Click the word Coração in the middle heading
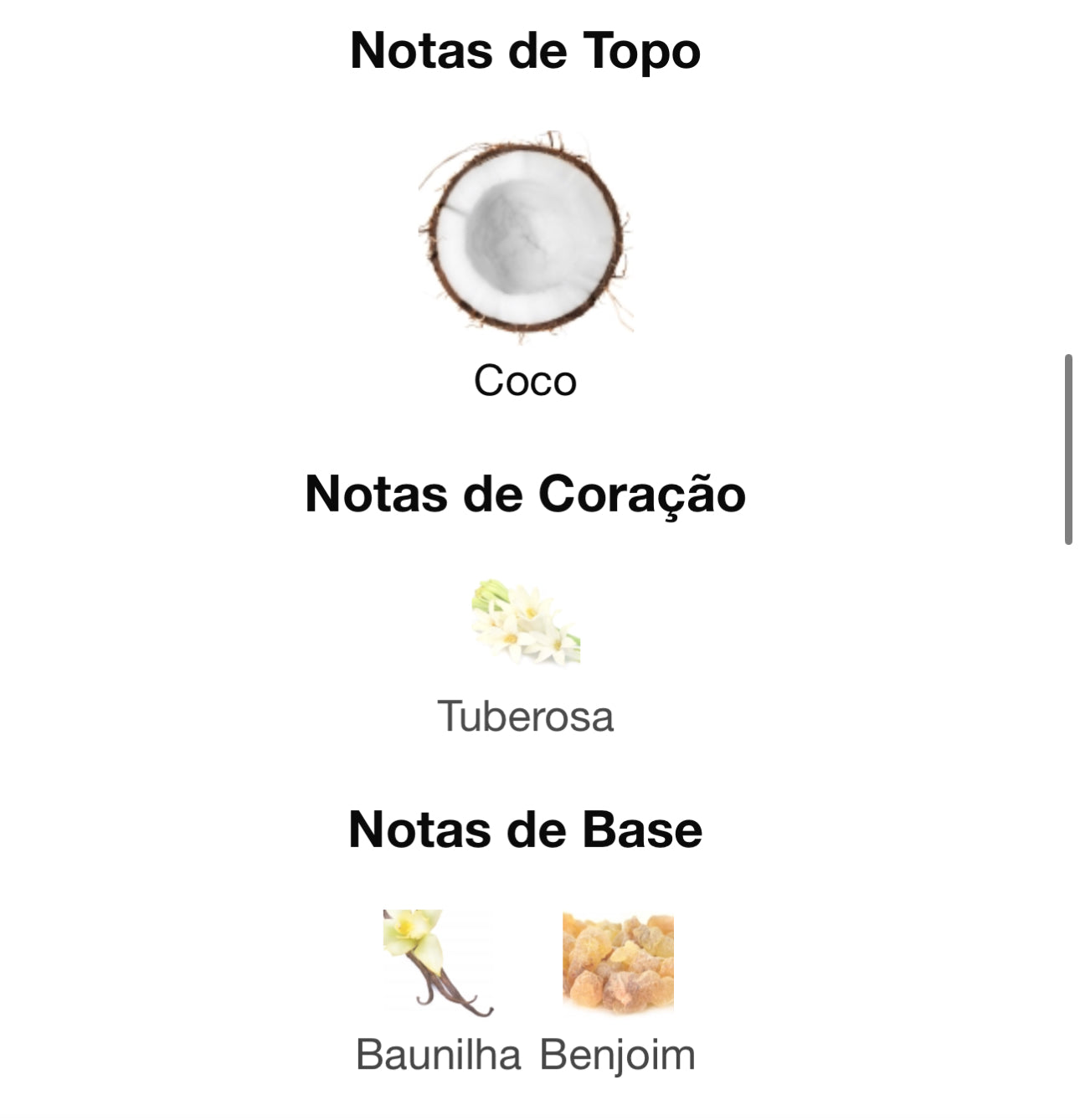This screenshot has width=1080, height=1120. tap(641, 494)
